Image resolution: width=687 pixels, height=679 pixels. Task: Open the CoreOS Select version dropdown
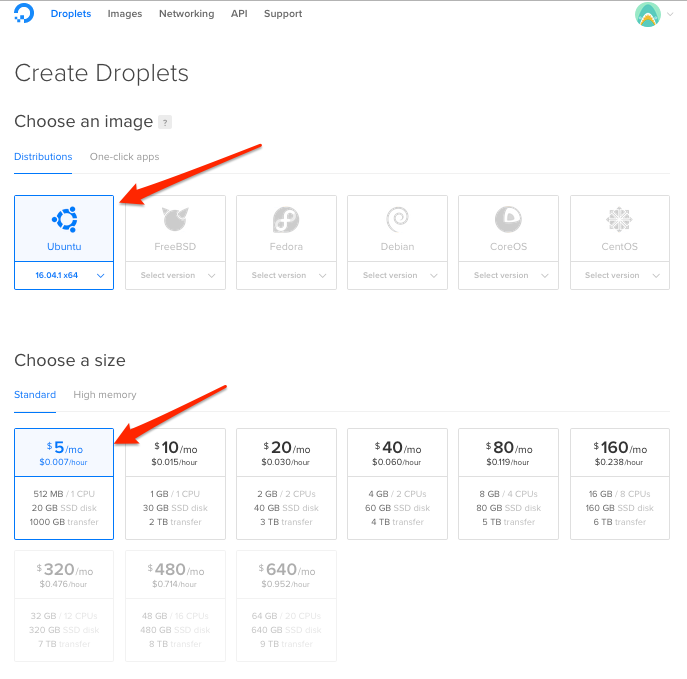click(508, 276)
